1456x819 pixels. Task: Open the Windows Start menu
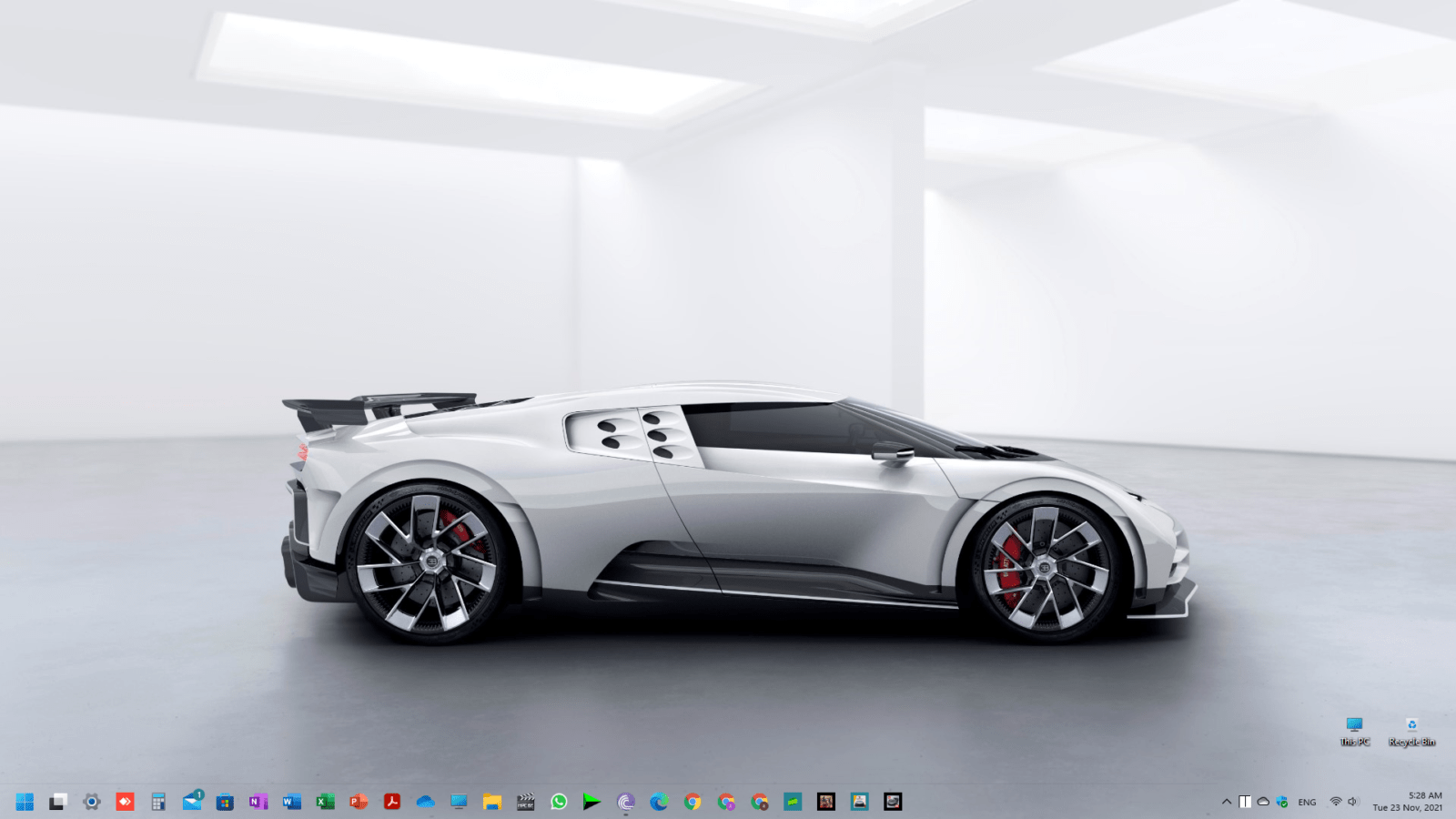(x=25, y=802)
